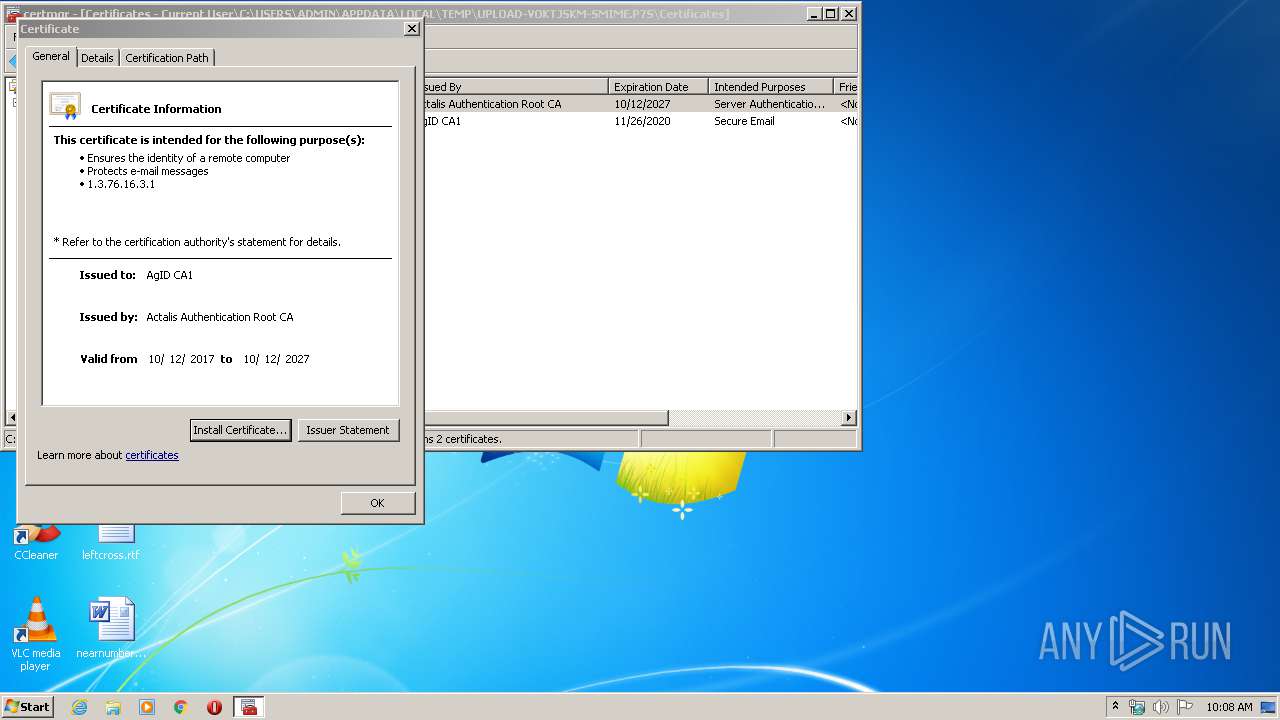
Task: Maximize the certmgr window
Action: (830, 14)
